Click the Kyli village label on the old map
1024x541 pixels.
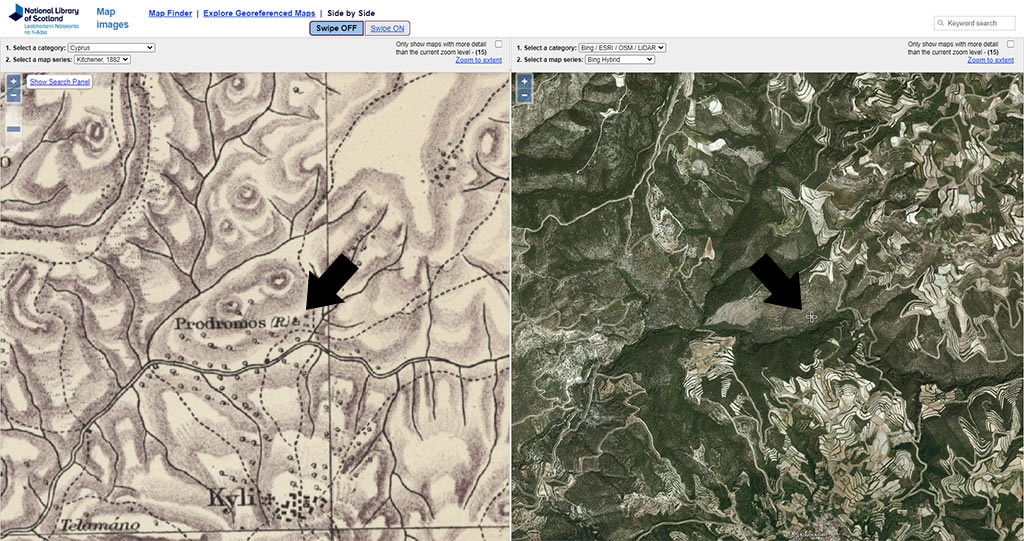coord(231,497)
